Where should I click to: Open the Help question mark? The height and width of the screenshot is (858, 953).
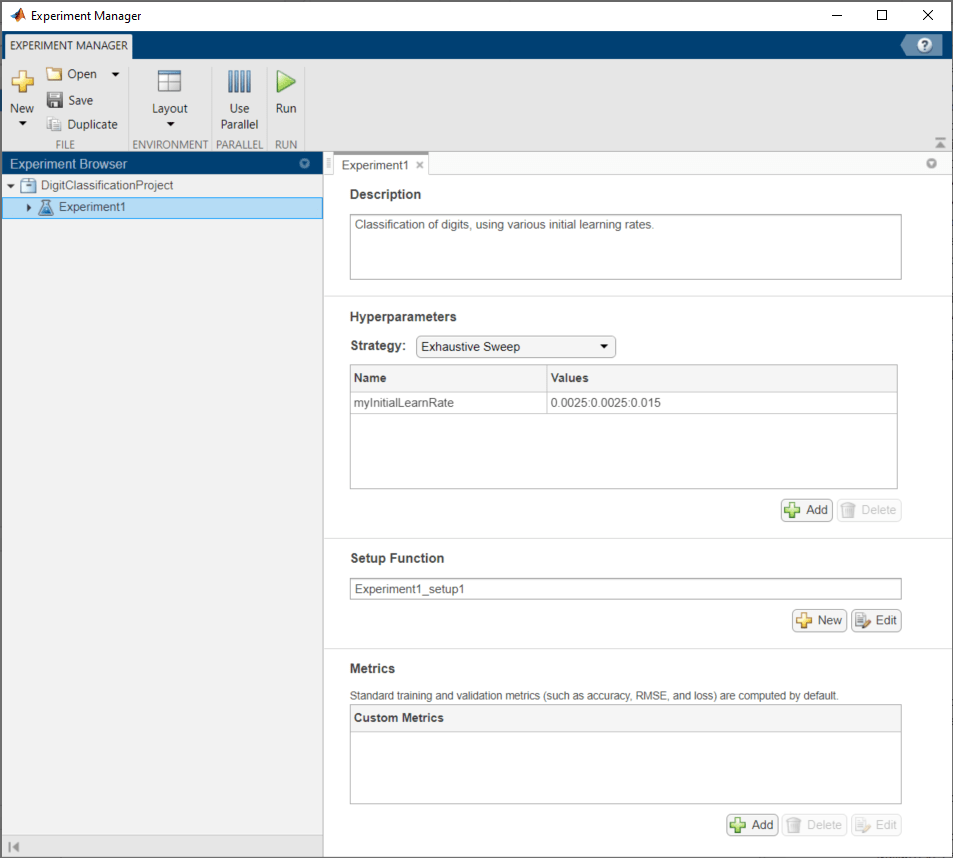924,45
